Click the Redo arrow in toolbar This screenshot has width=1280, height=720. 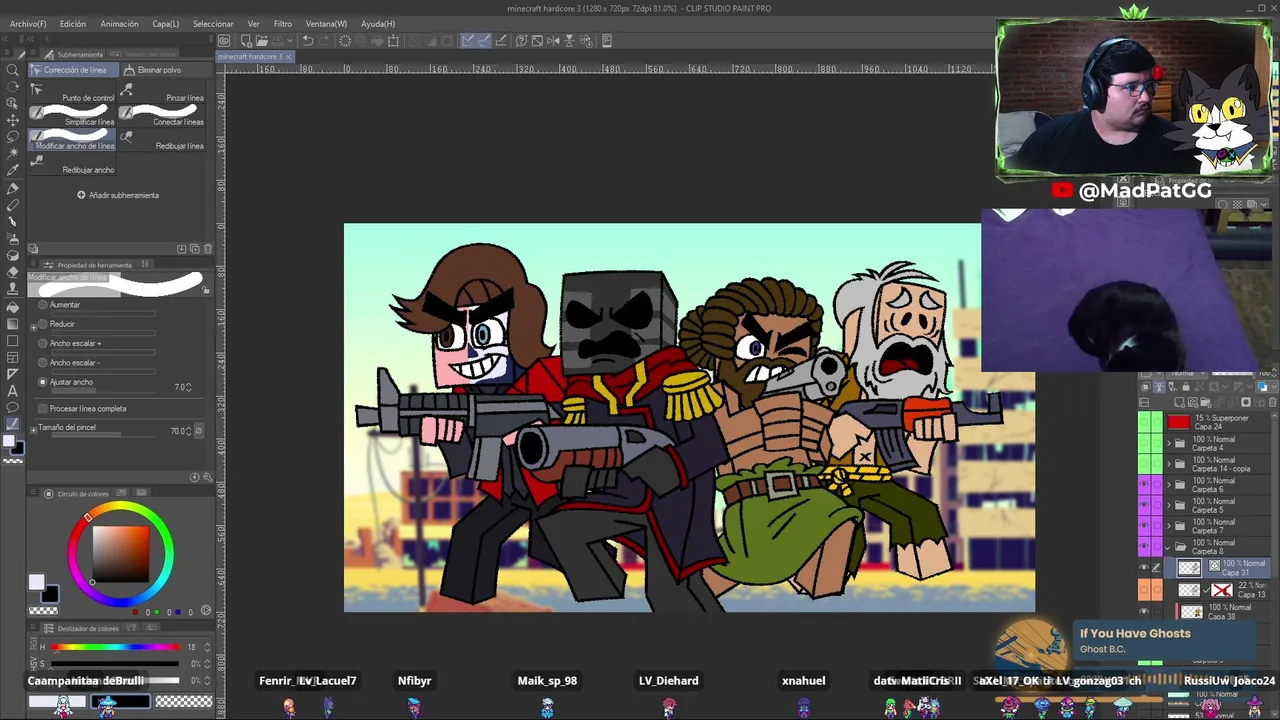[325, 41]
